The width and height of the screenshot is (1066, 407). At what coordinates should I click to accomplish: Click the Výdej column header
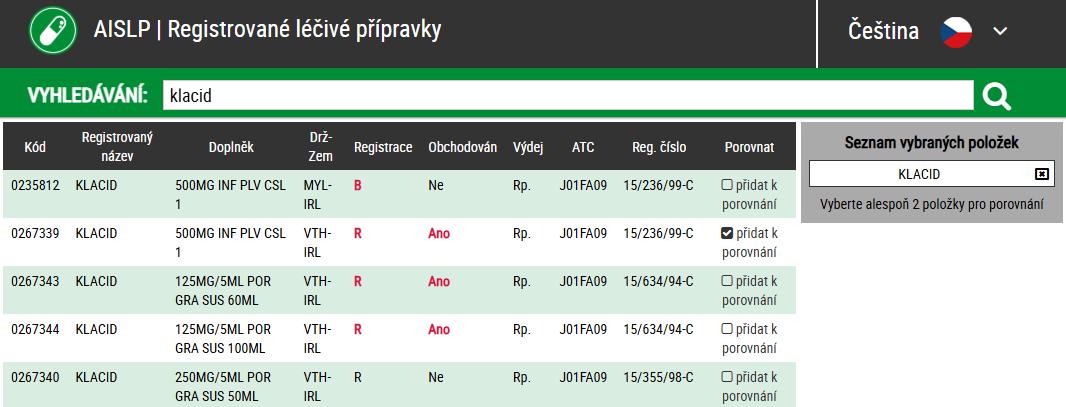528,147
